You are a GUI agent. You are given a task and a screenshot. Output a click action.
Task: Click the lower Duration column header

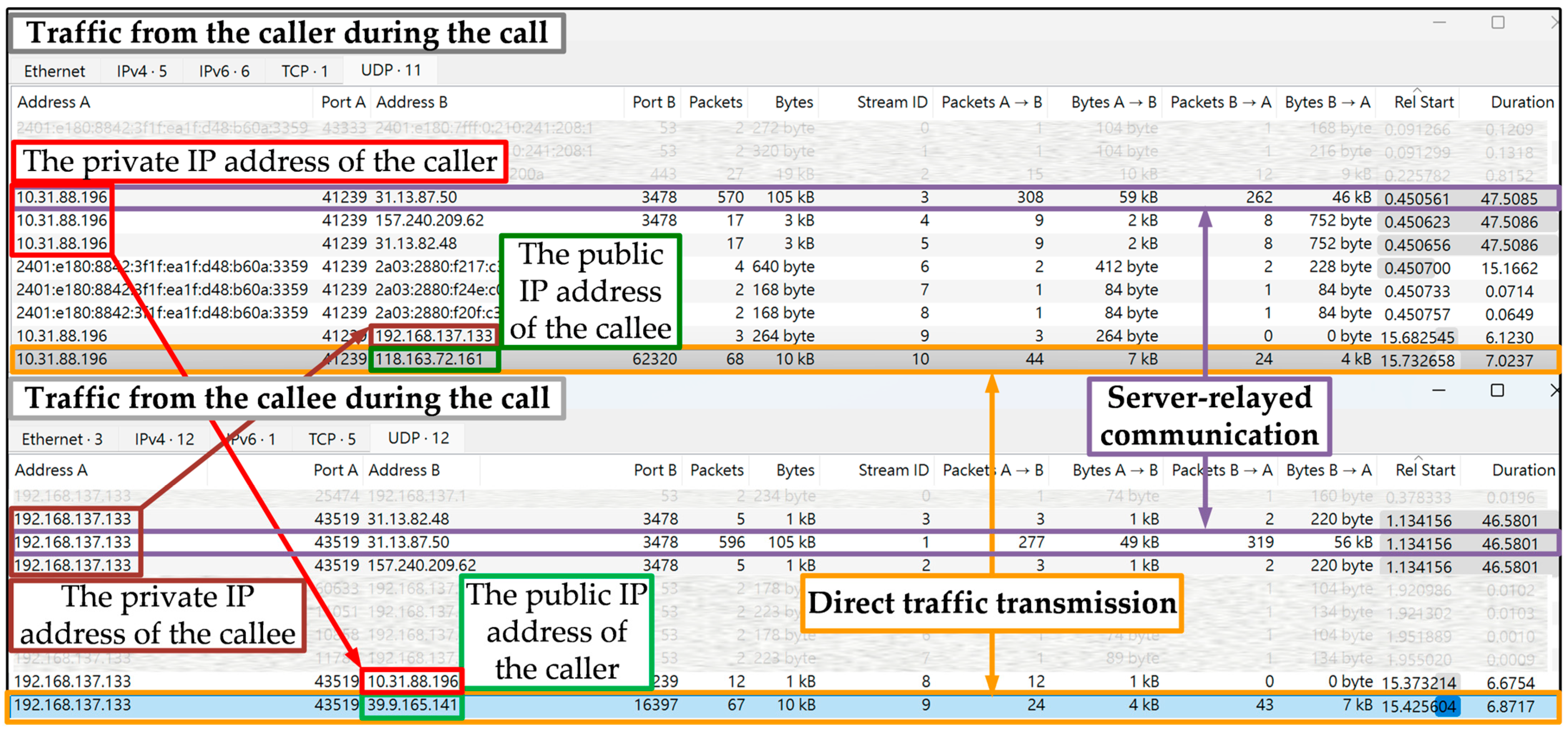[x=1523, y=470]
